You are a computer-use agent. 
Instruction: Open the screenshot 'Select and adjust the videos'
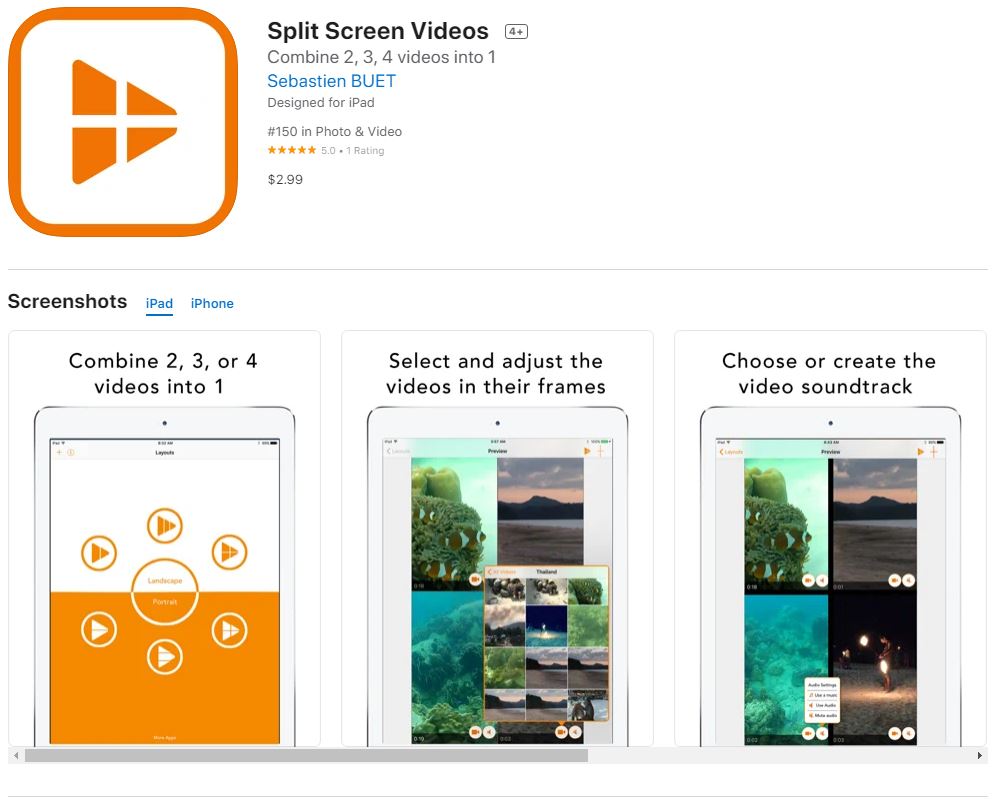click(498, 538)
